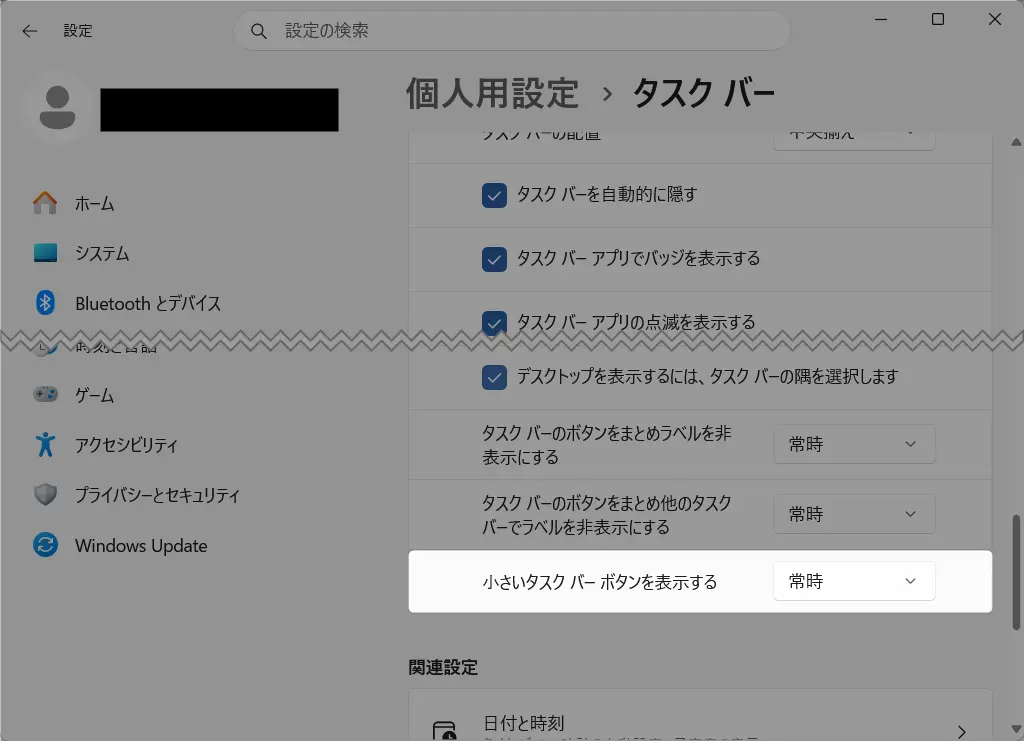Click the プライバシーとセキュリティ shield icon
1024x741 pixels.
tap(45, 495)
